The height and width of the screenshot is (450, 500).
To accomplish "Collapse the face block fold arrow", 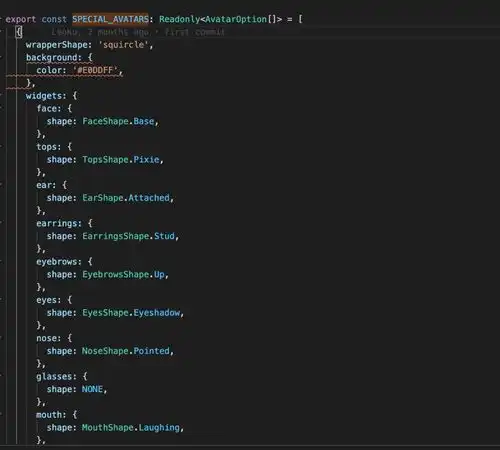I will click(x=2, y=108).
